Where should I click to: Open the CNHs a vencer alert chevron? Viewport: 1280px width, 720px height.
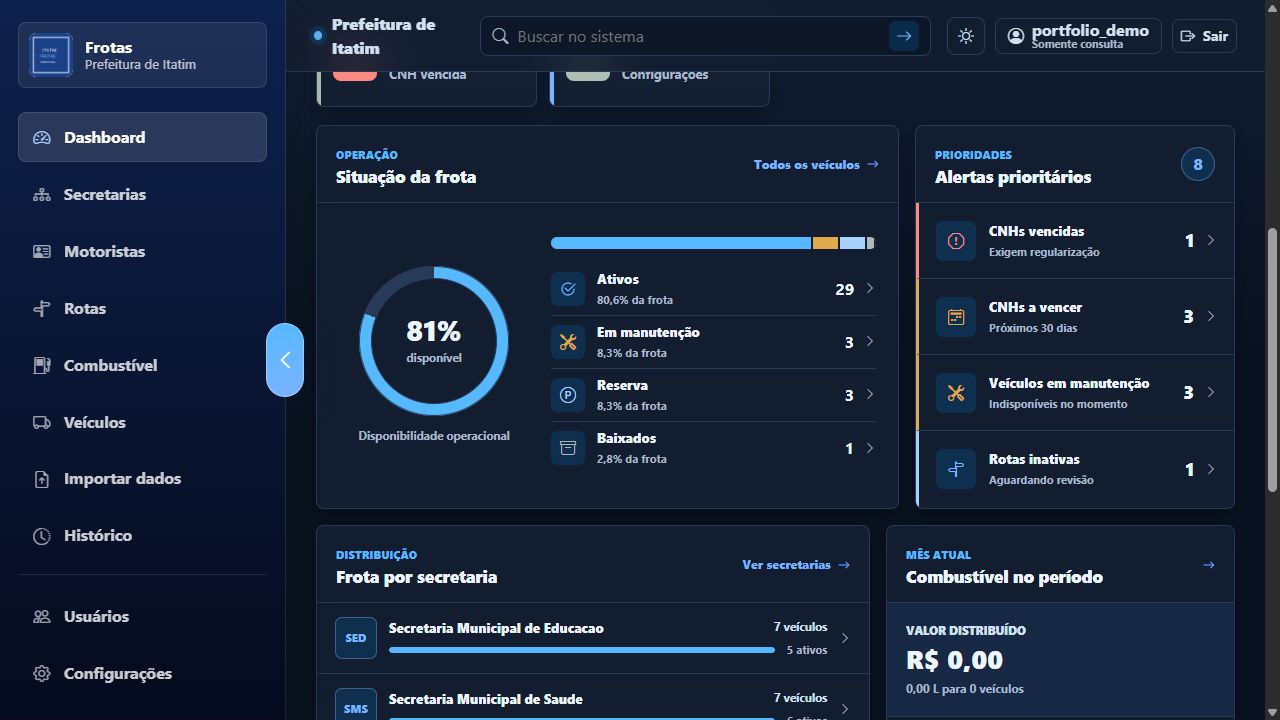pyautogui.click(x=1211, y=317)
